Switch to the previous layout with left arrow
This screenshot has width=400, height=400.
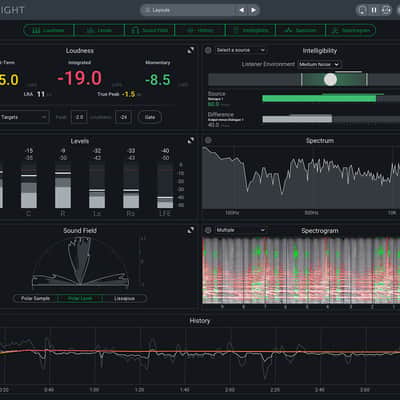tap(242, 10)
